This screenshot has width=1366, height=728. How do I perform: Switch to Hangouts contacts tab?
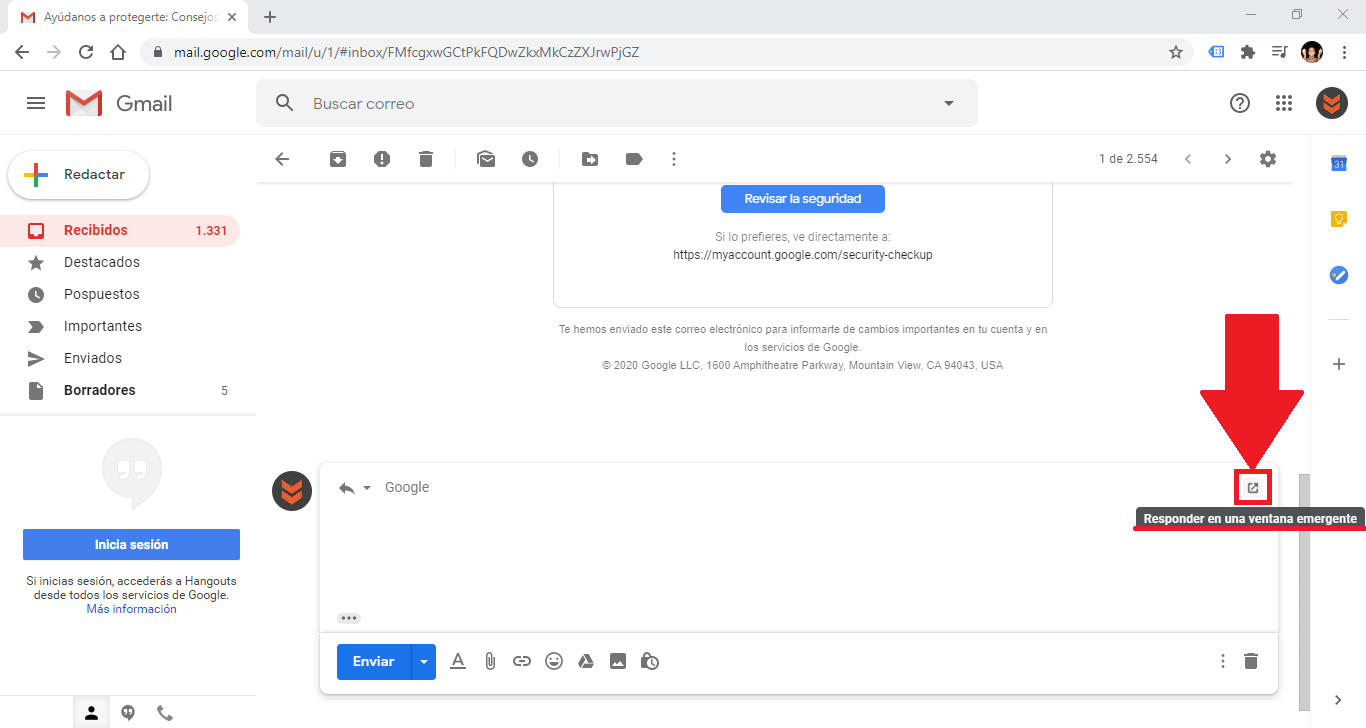91,713
